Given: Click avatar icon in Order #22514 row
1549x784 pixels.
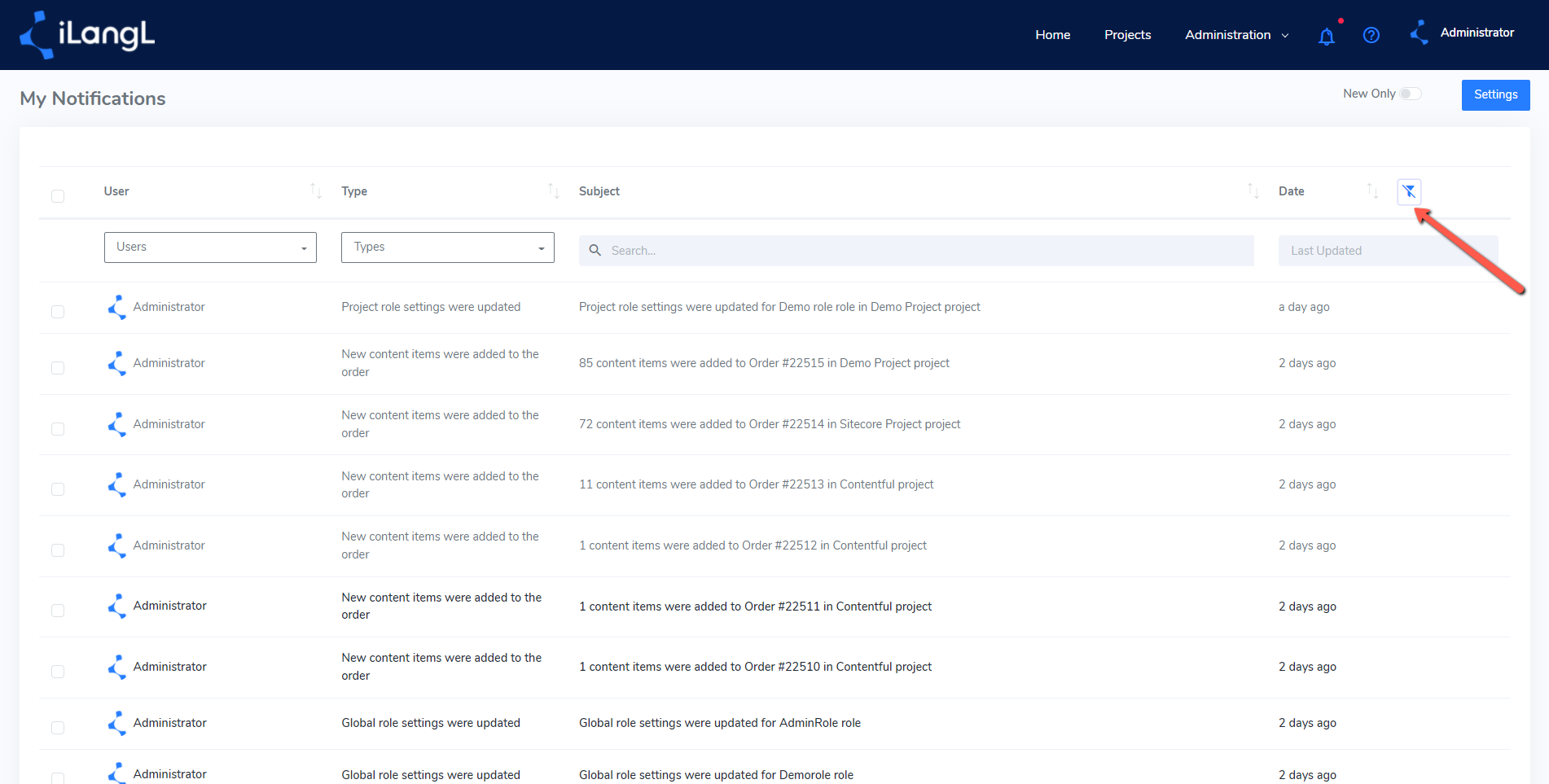Looking at the screenshot, I should (x=117, y=424).
